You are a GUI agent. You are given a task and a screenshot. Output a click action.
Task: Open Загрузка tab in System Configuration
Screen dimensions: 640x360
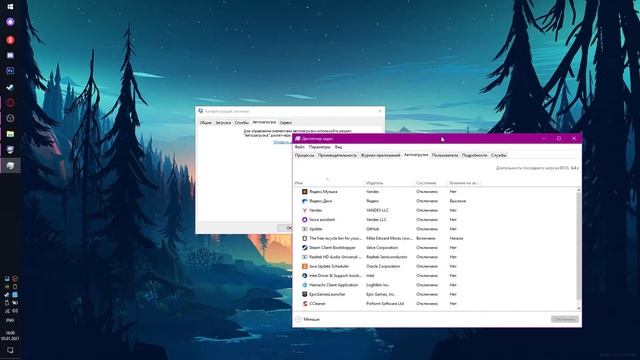[x=223, y=122]
